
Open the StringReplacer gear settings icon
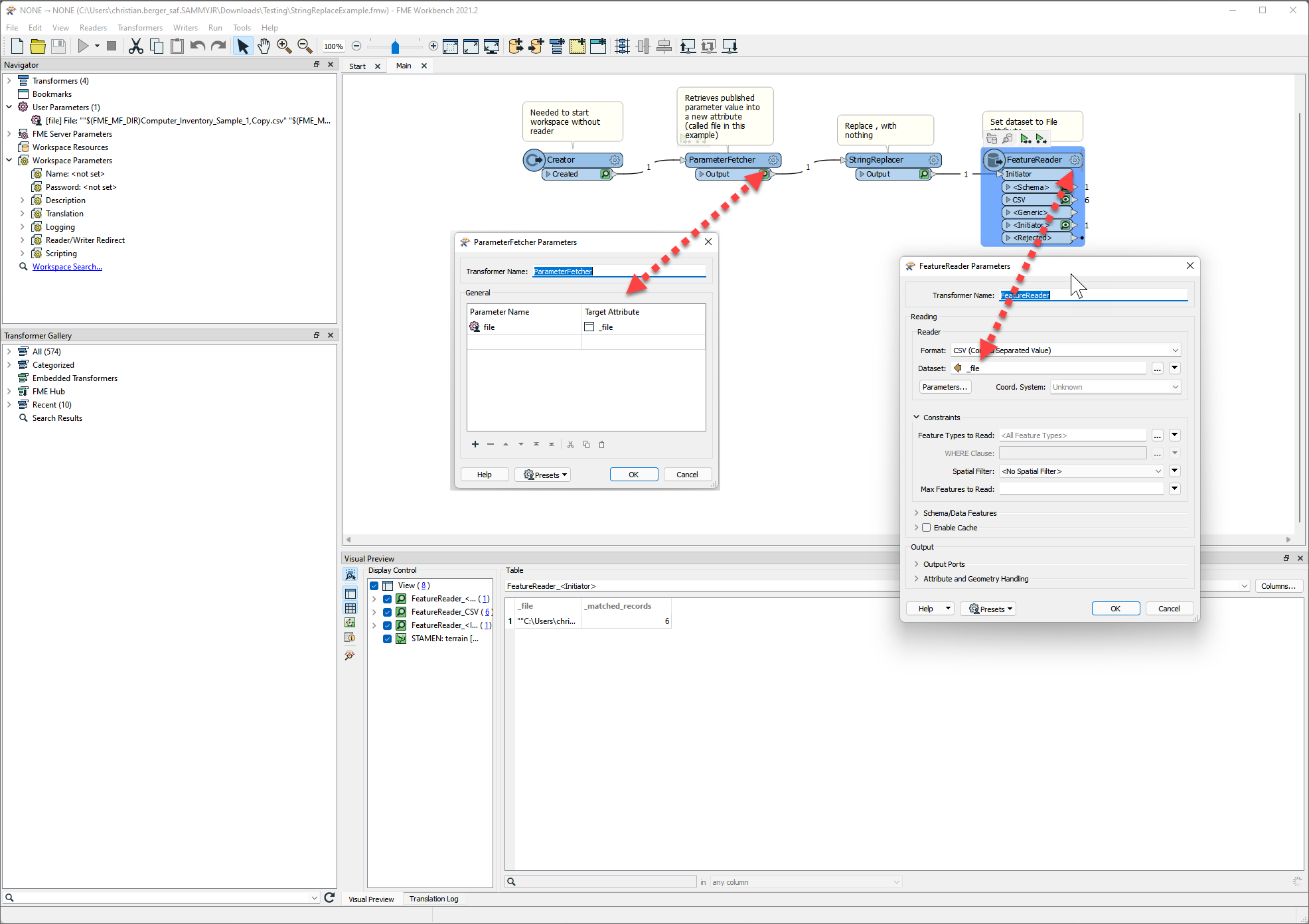click(x=934, y=160)
